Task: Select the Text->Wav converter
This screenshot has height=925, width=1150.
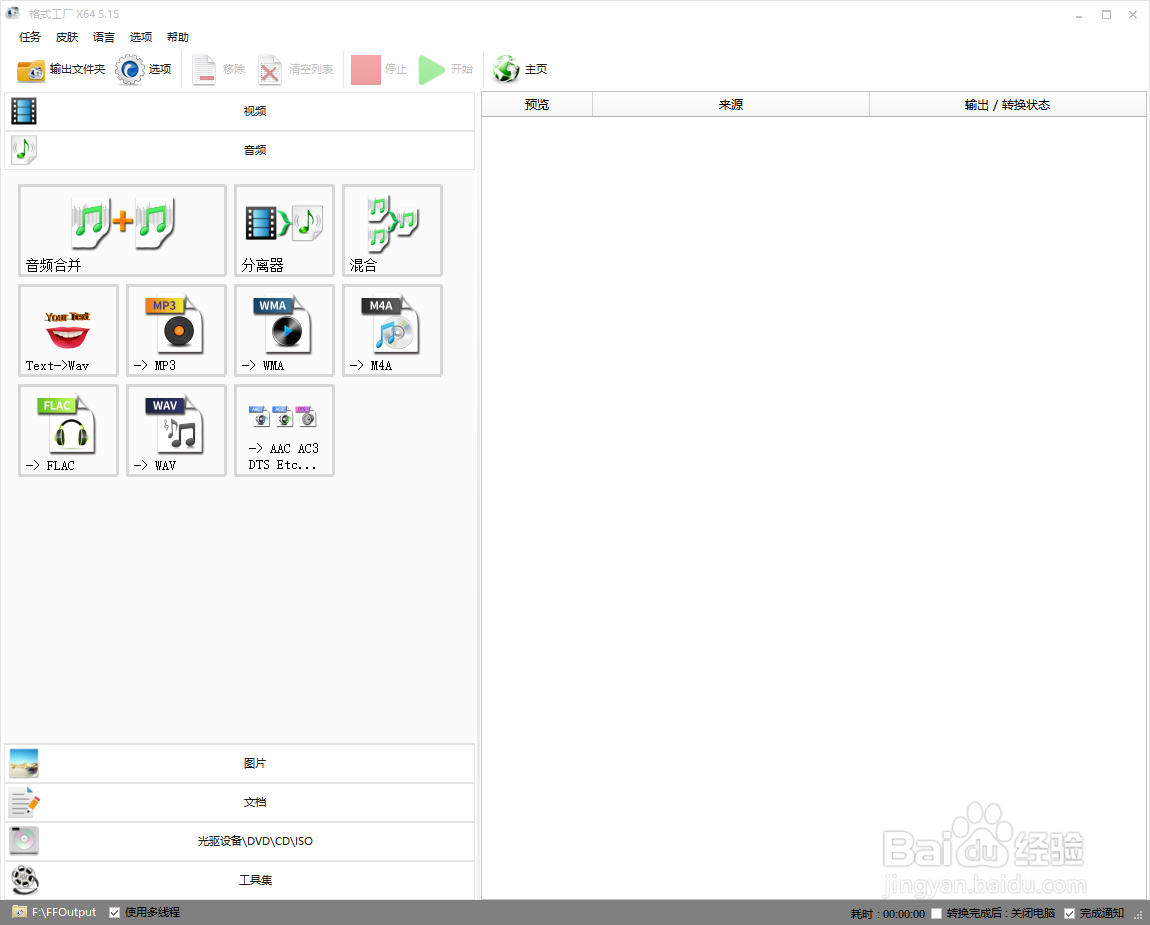Action: pyautogui.click(x=68, y=330)
